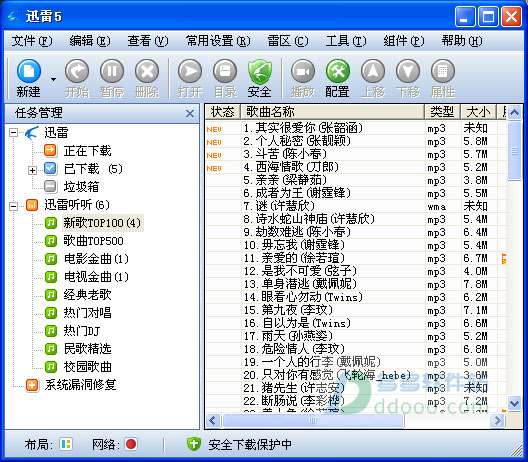Collapse the 迅雷听听 (6) tree node

(x=13, y=206)
